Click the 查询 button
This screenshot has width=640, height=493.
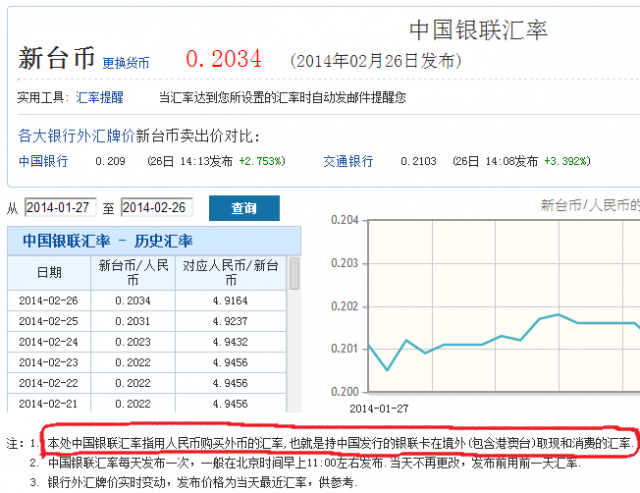coord(244,208)
